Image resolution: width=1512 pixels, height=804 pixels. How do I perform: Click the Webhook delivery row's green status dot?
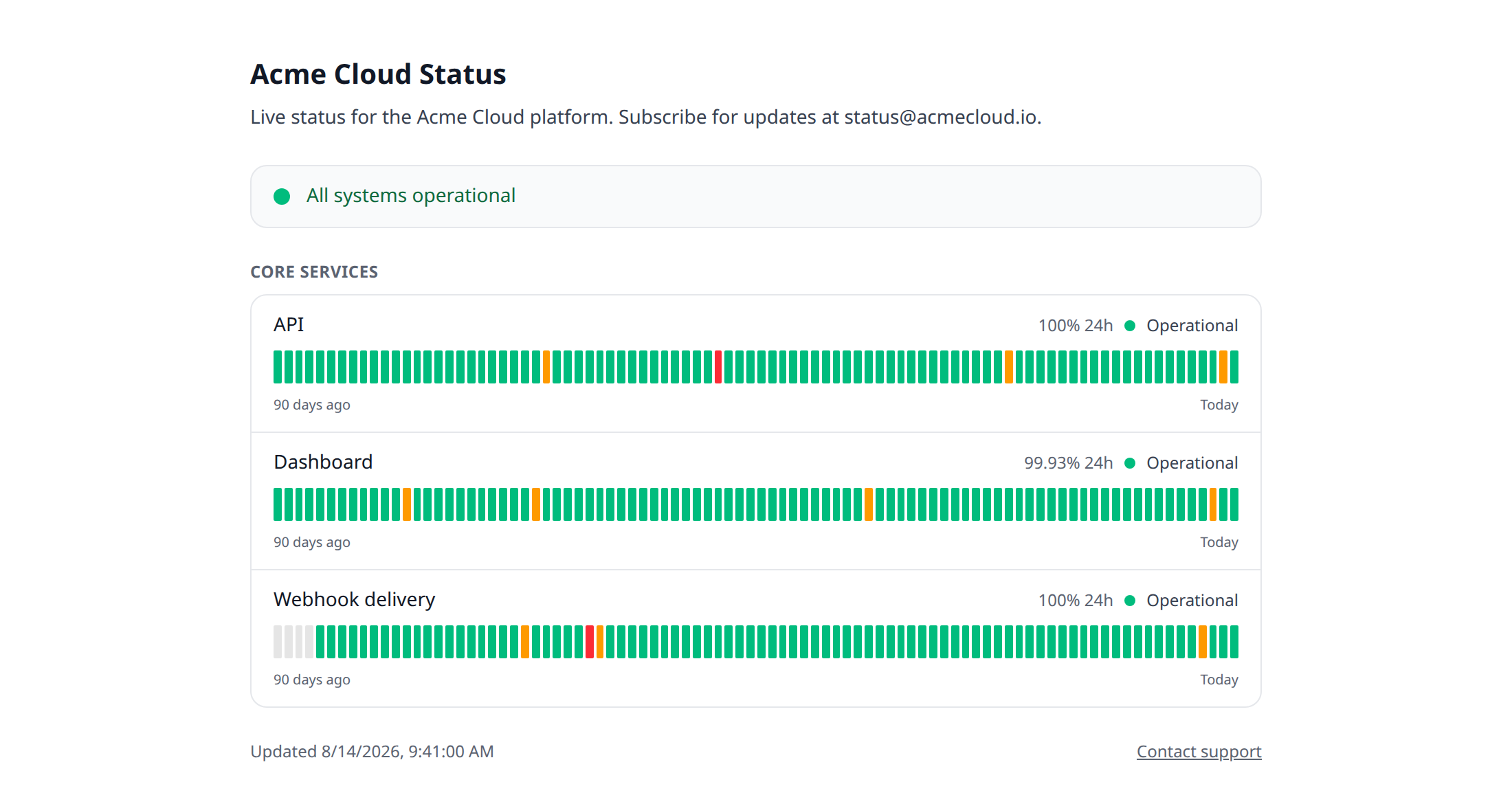pyautogui.click(x=1130, y=601)
